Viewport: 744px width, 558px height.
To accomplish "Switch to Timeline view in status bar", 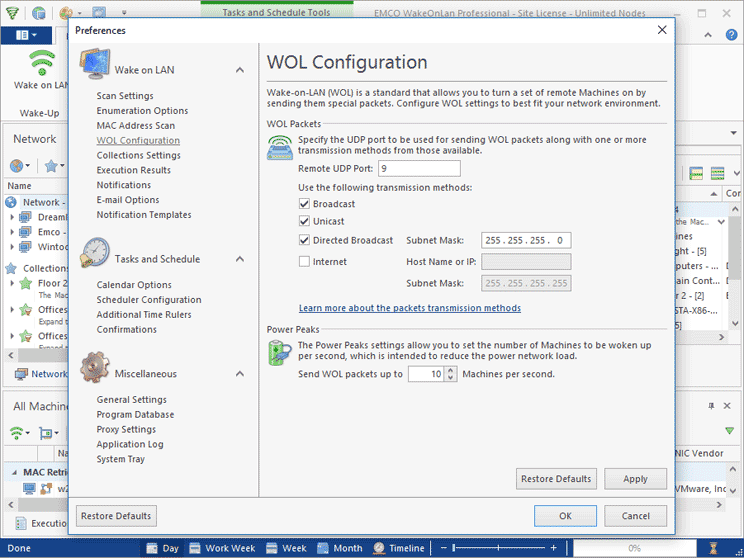I will tap(398, 548).
